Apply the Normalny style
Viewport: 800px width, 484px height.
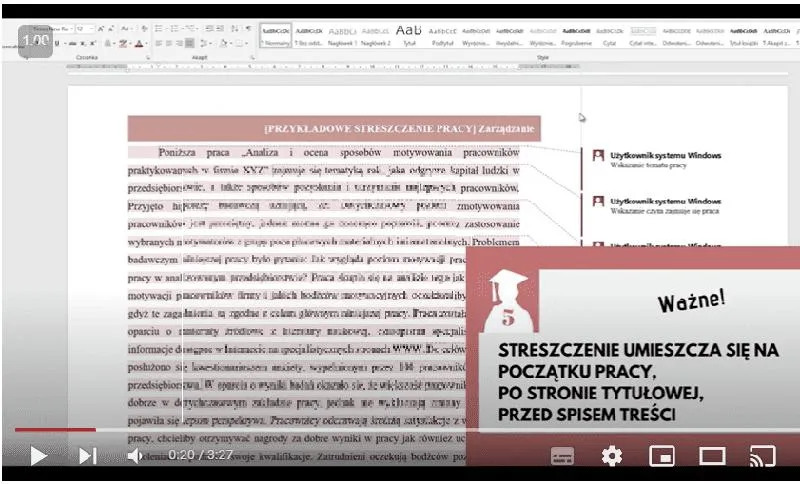click(x=276, y=36)
